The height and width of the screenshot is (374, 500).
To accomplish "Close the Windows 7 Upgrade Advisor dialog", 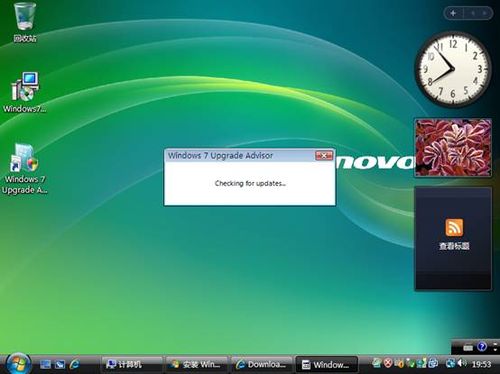I will (x=324, y=155).
